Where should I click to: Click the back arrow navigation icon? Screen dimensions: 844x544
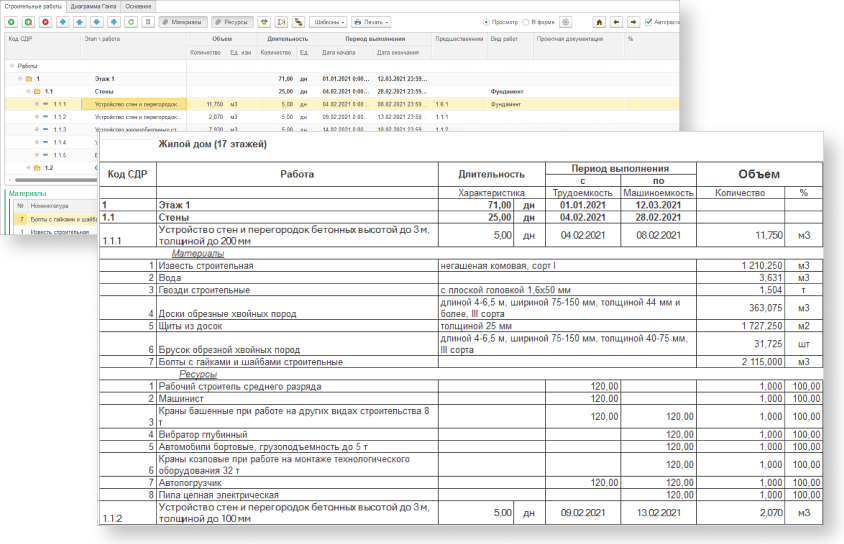[x=615, y=21]
